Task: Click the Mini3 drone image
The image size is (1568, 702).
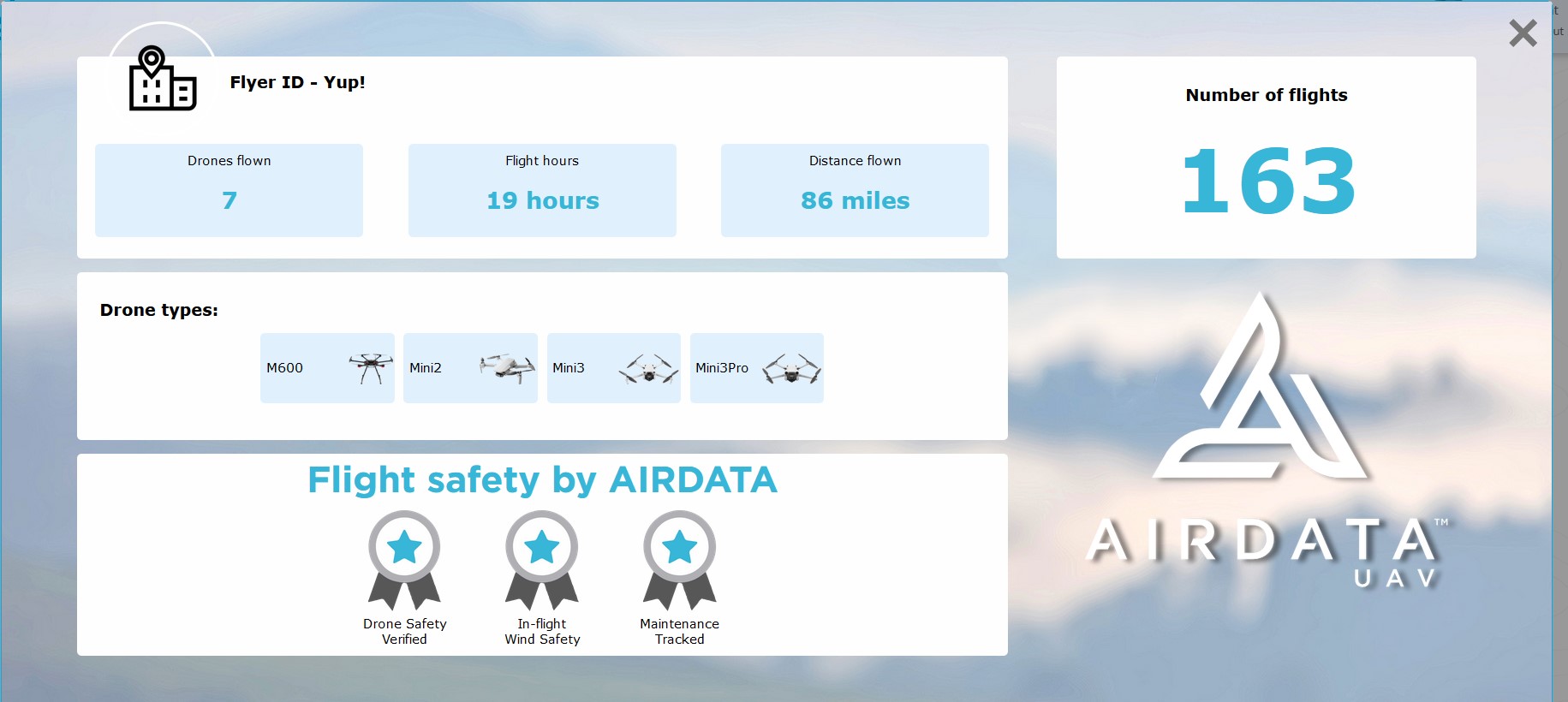Action: (x=648, y=368)
